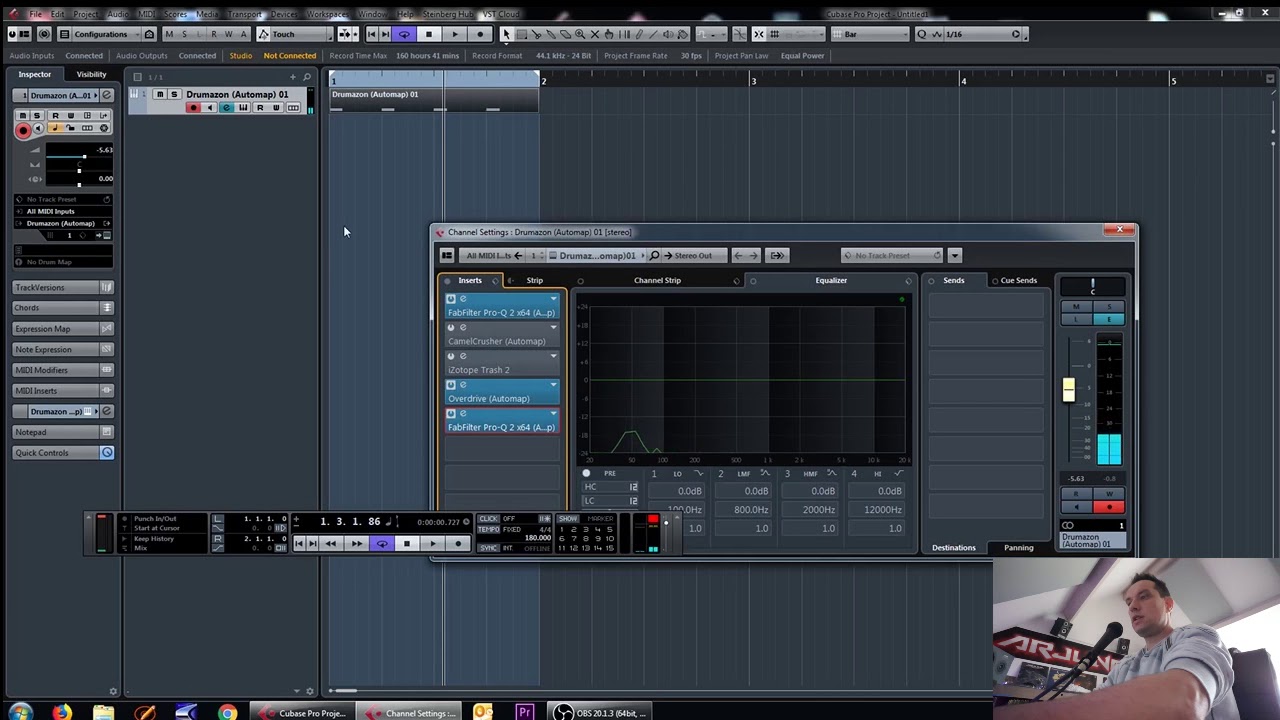Fast forward using the transport panel

(x=357, y=544)
